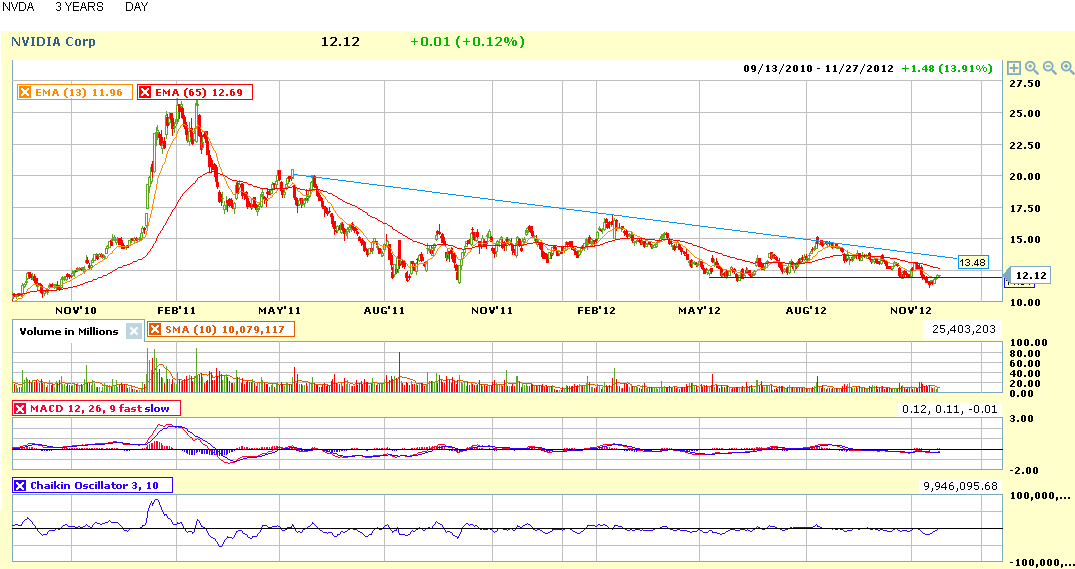
Task: Click the Chaikin value 9,946,095.68
Action: [961, 486]
